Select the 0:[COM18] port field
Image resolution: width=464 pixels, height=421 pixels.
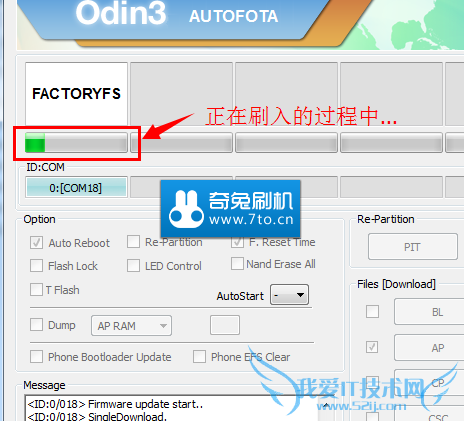pos(76,187)
